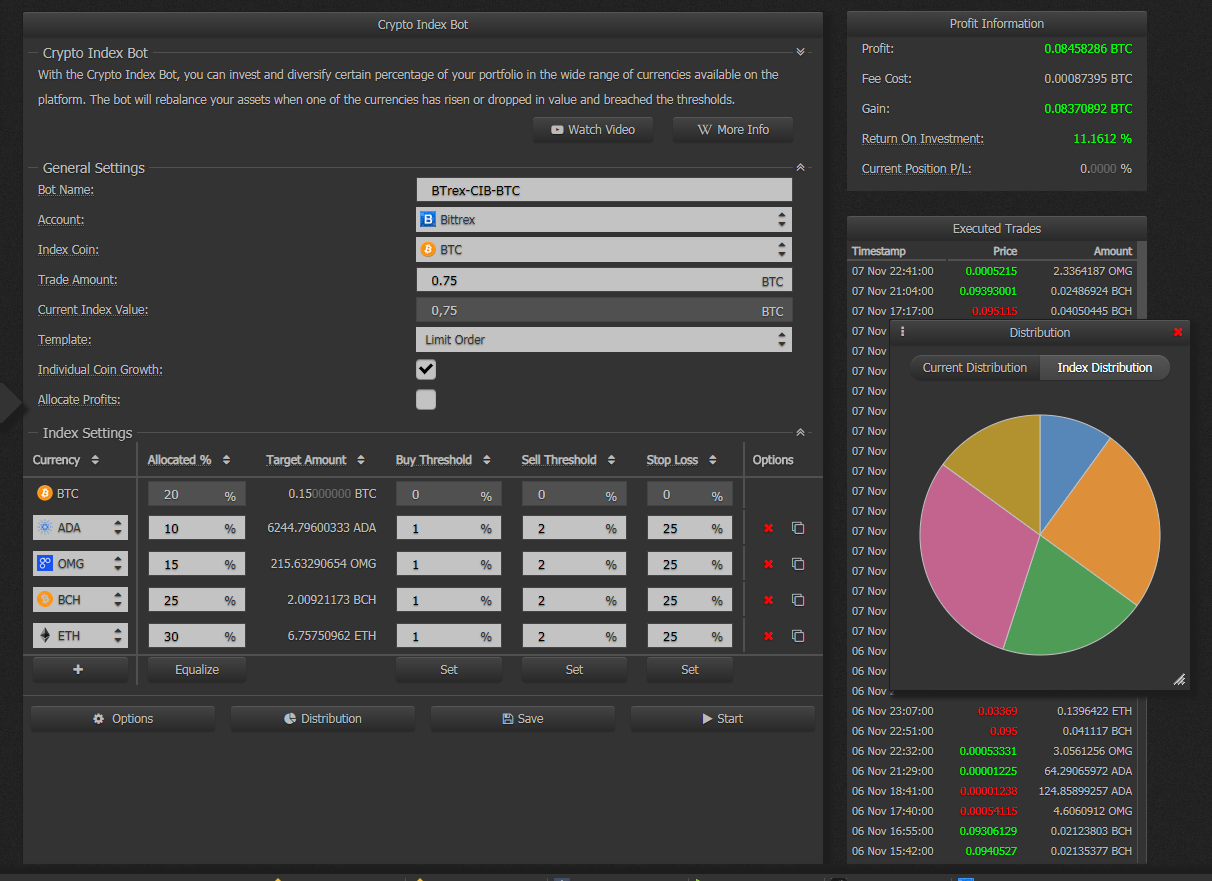Switch to the Current Distribution tab
Image resolution: width=1212 pixels, height=881 pixels.
975,368
